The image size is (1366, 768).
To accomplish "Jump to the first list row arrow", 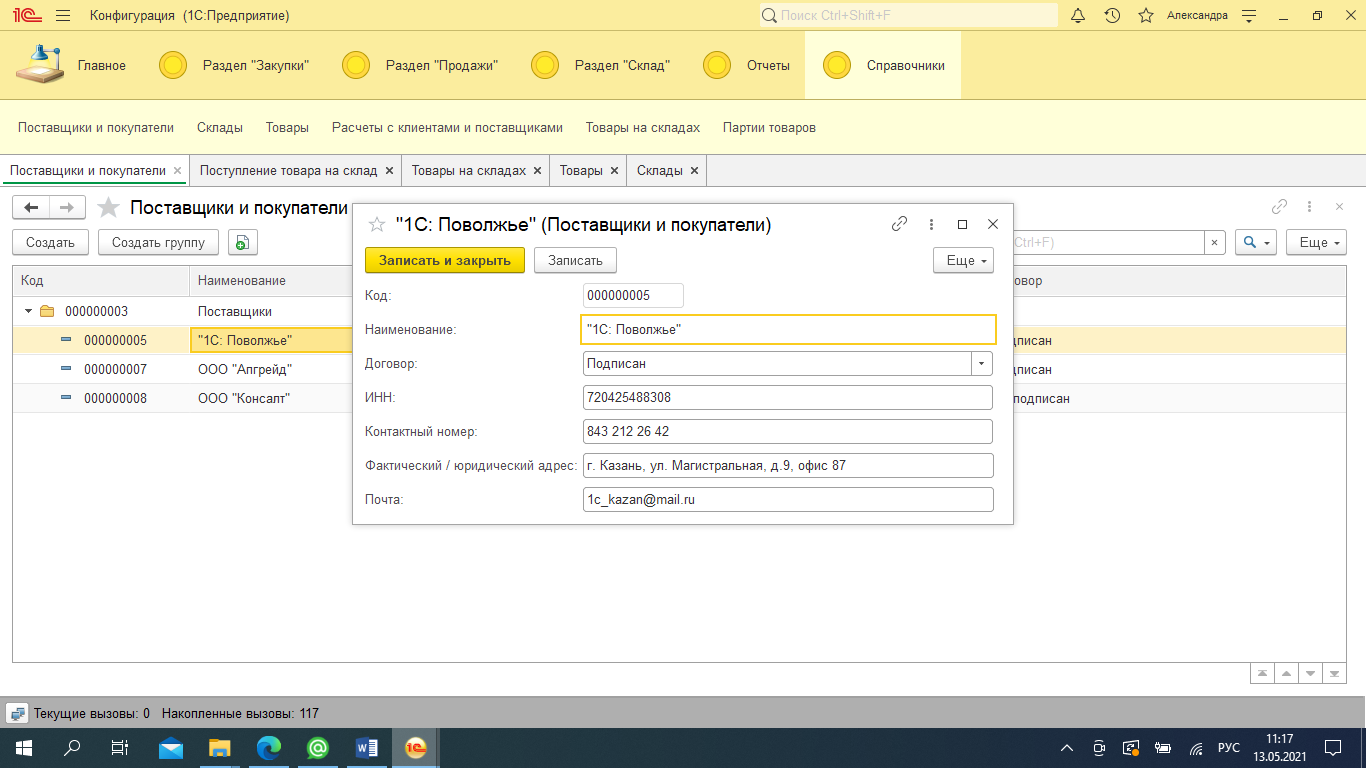I will 1264,673.
